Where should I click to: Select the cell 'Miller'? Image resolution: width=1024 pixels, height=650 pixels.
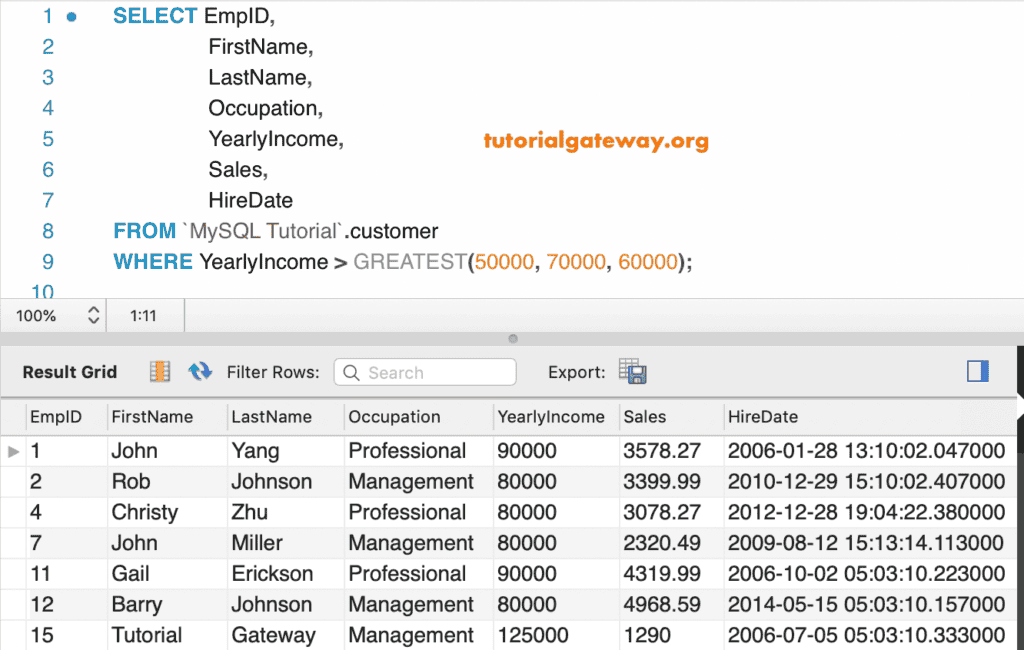tap(257, 543)
